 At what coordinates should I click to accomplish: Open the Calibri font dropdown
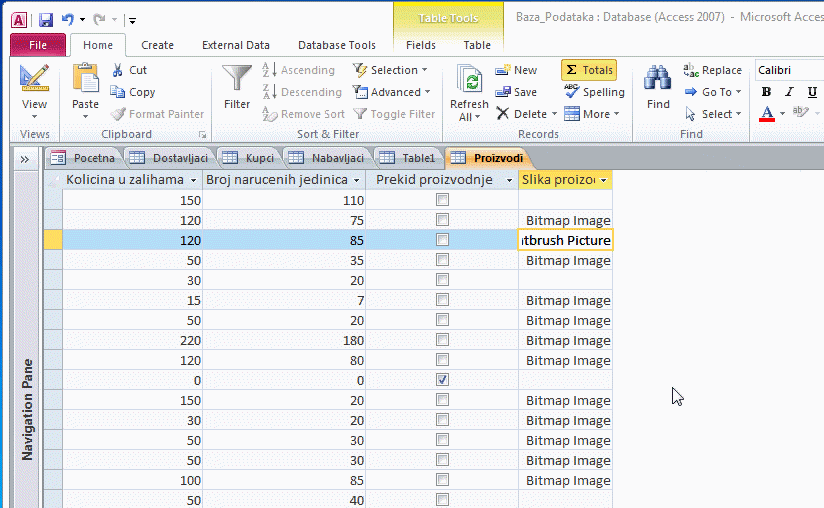[788, 70]
